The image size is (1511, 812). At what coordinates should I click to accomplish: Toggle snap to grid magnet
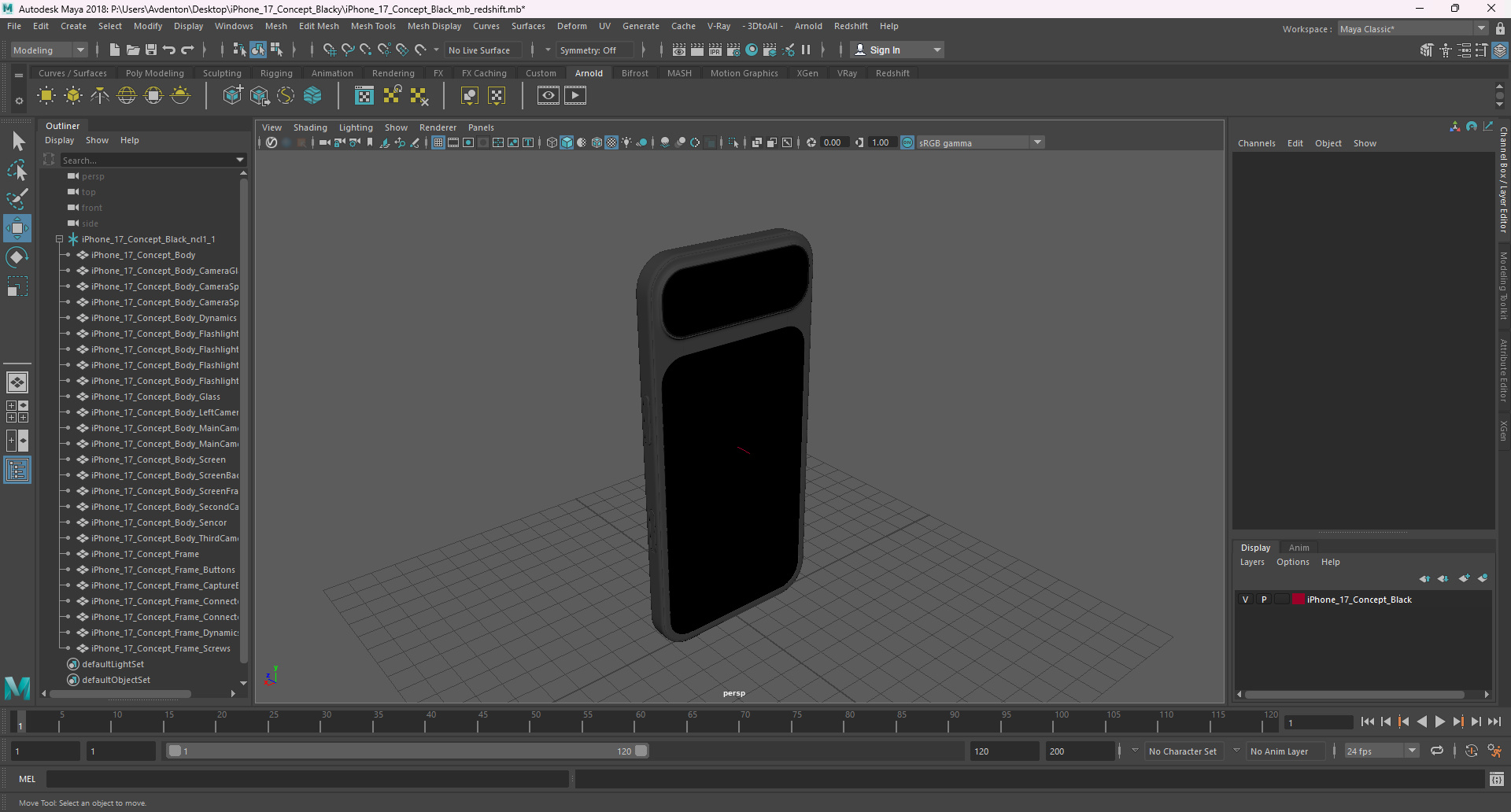coord(329,50)
